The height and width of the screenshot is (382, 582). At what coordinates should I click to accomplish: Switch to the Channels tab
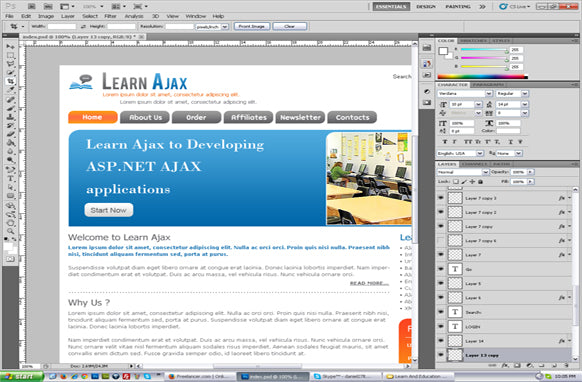point(475,164)
